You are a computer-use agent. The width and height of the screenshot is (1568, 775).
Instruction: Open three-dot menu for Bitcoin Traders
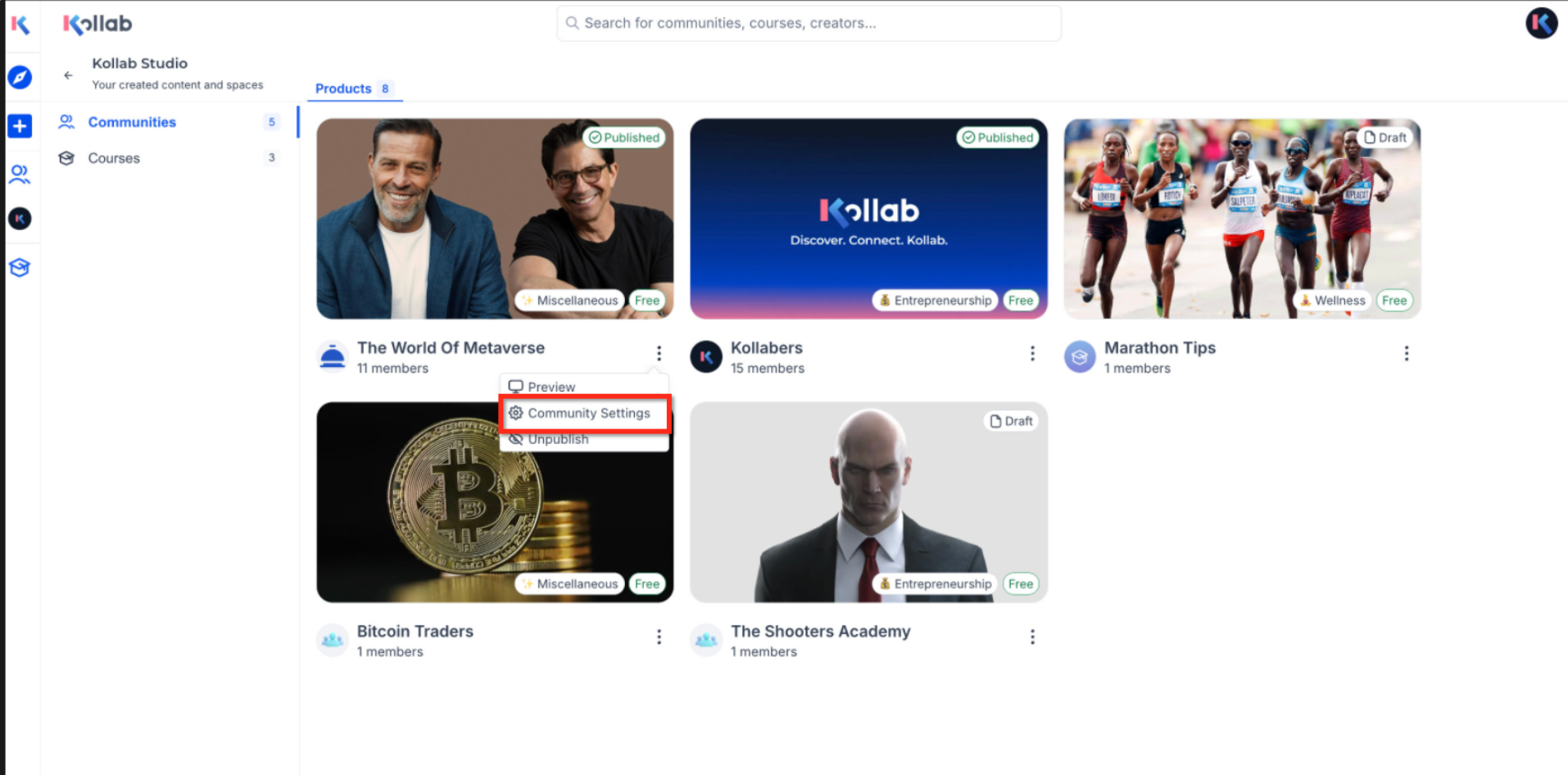(x=659, y=637)
